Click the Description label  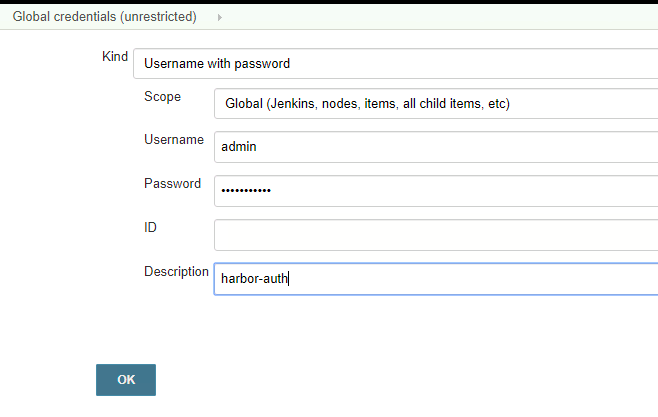pyautogui.click(x=177, y=272)
